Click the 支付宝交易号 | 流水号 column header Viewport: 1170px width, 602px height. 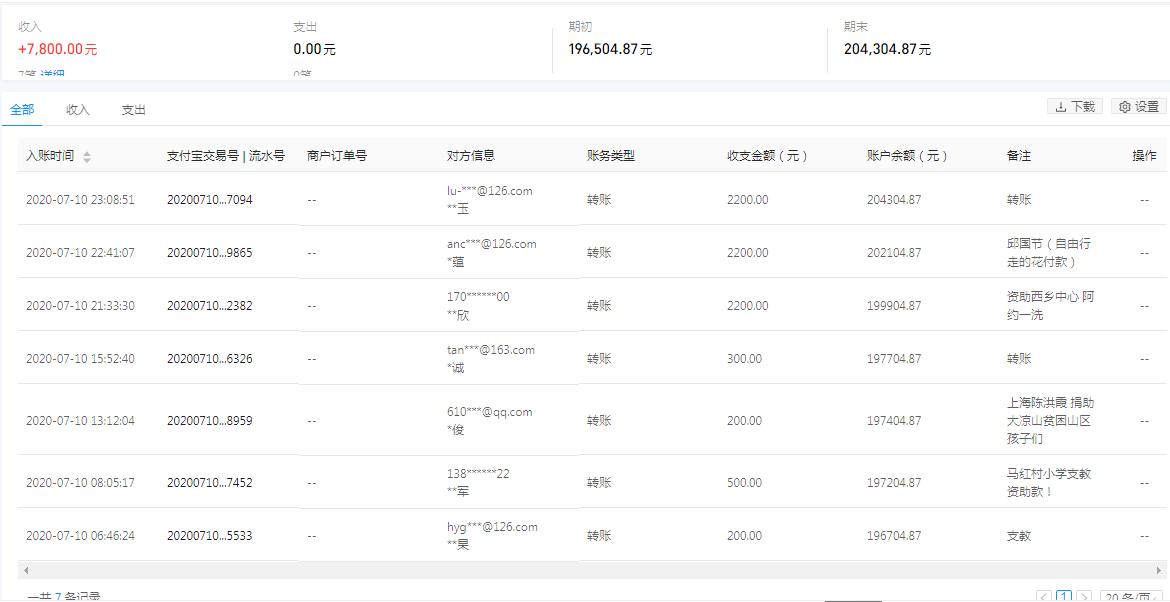coord(225,156)
